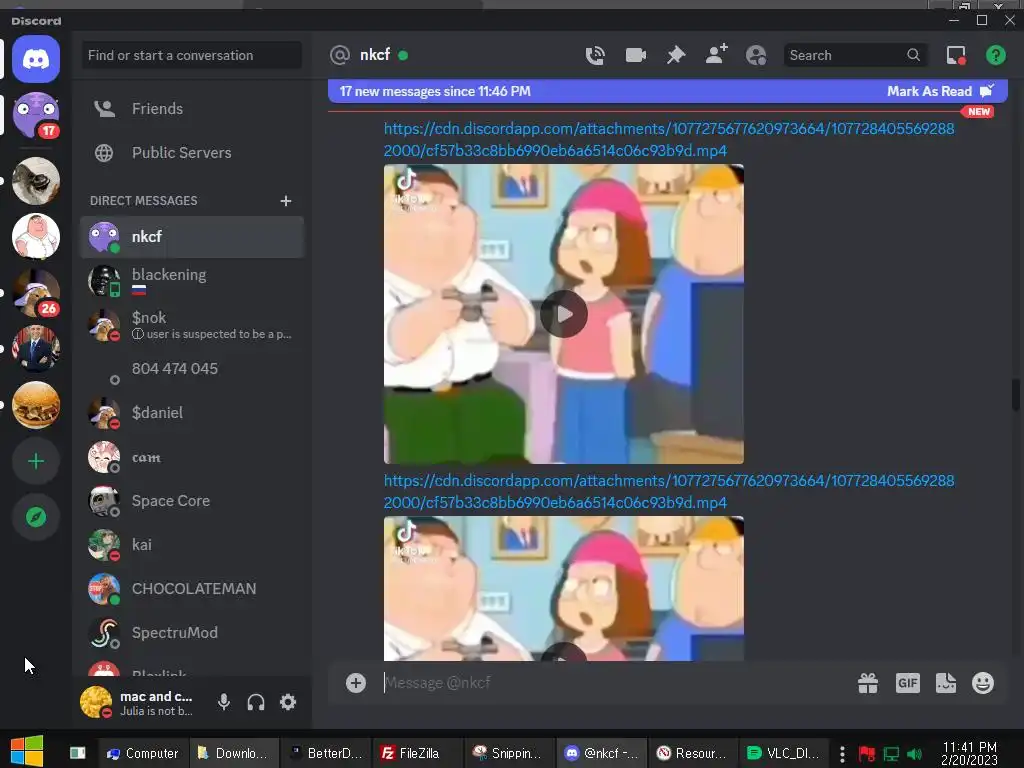Image resolution: width=1024 pixels, height=768 pixels.
Task: Play the first Family Guy video
Action: (564, 314)
